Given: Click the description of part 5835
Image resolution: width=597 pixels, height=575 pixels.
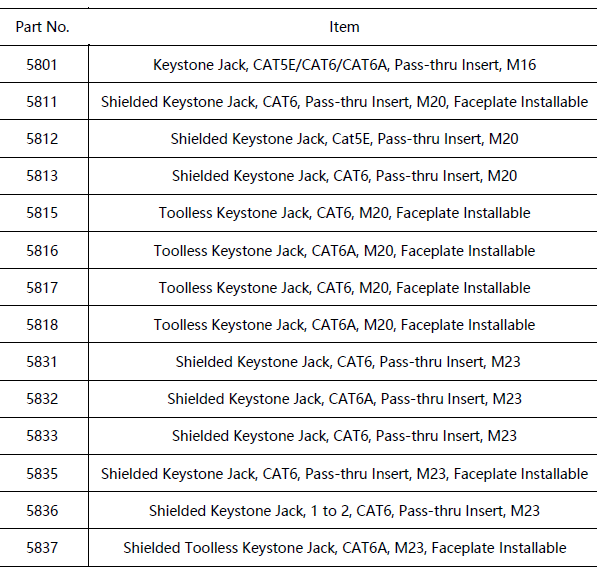Looking at the screenshot, I should 344,474.
